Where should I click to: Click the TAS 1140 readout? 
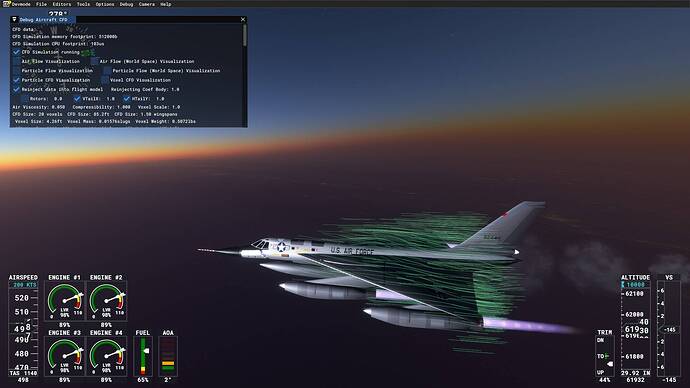[x=23, y=373]
